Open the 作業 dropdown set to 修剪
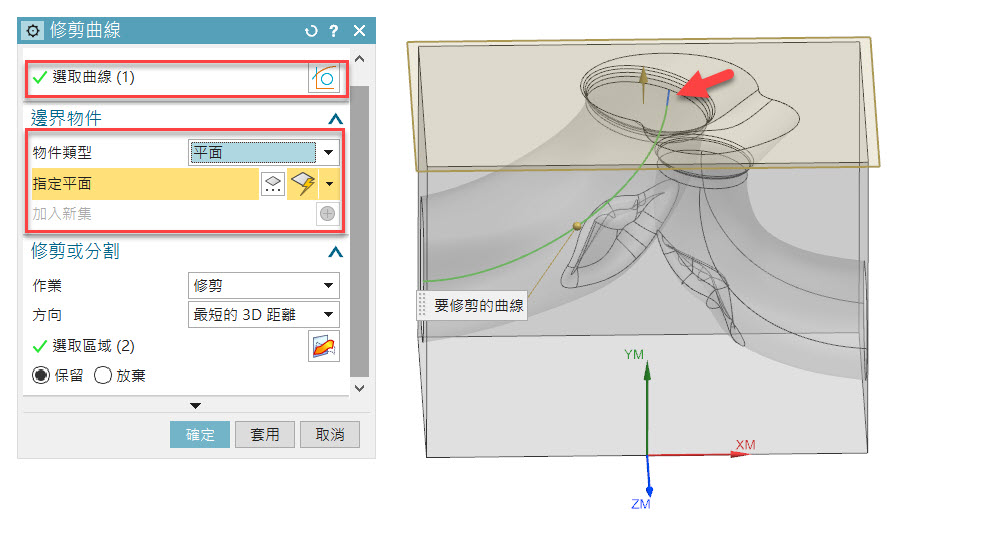The width and height of the screenshot is (981, 533). point(263,285)
